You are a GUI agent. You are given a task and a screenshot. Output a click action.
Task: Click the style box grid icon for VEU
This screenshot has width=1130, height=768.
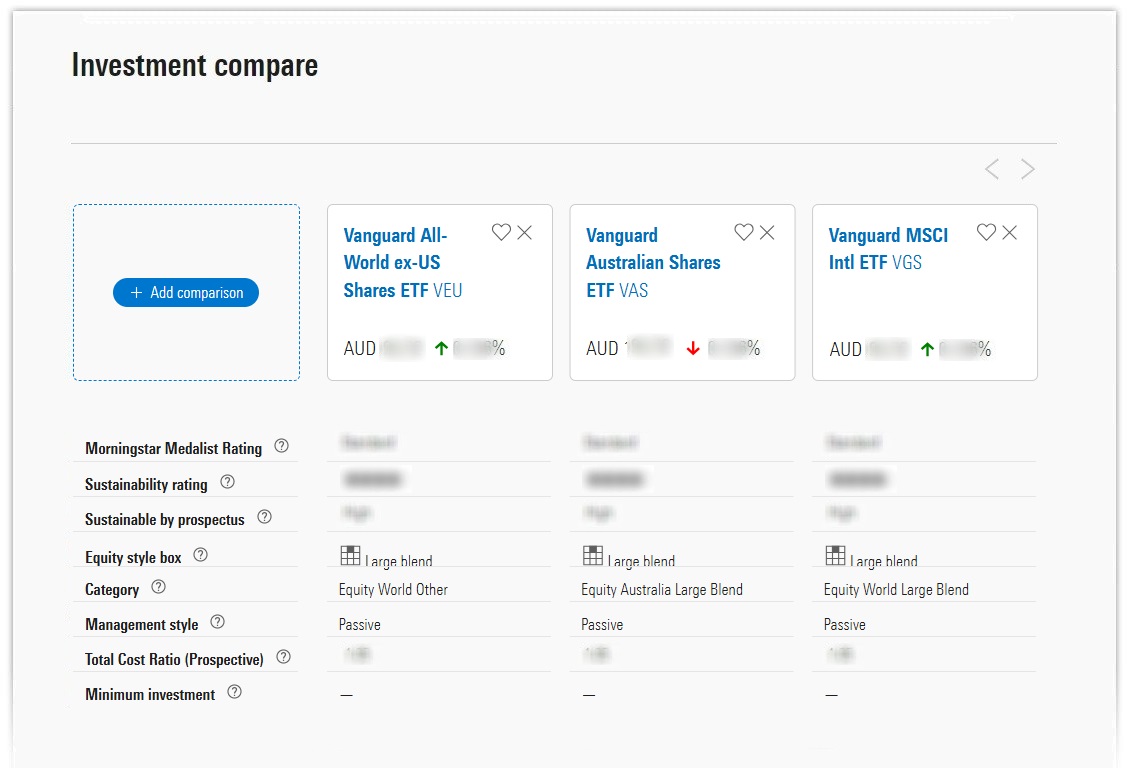point(350,555)
